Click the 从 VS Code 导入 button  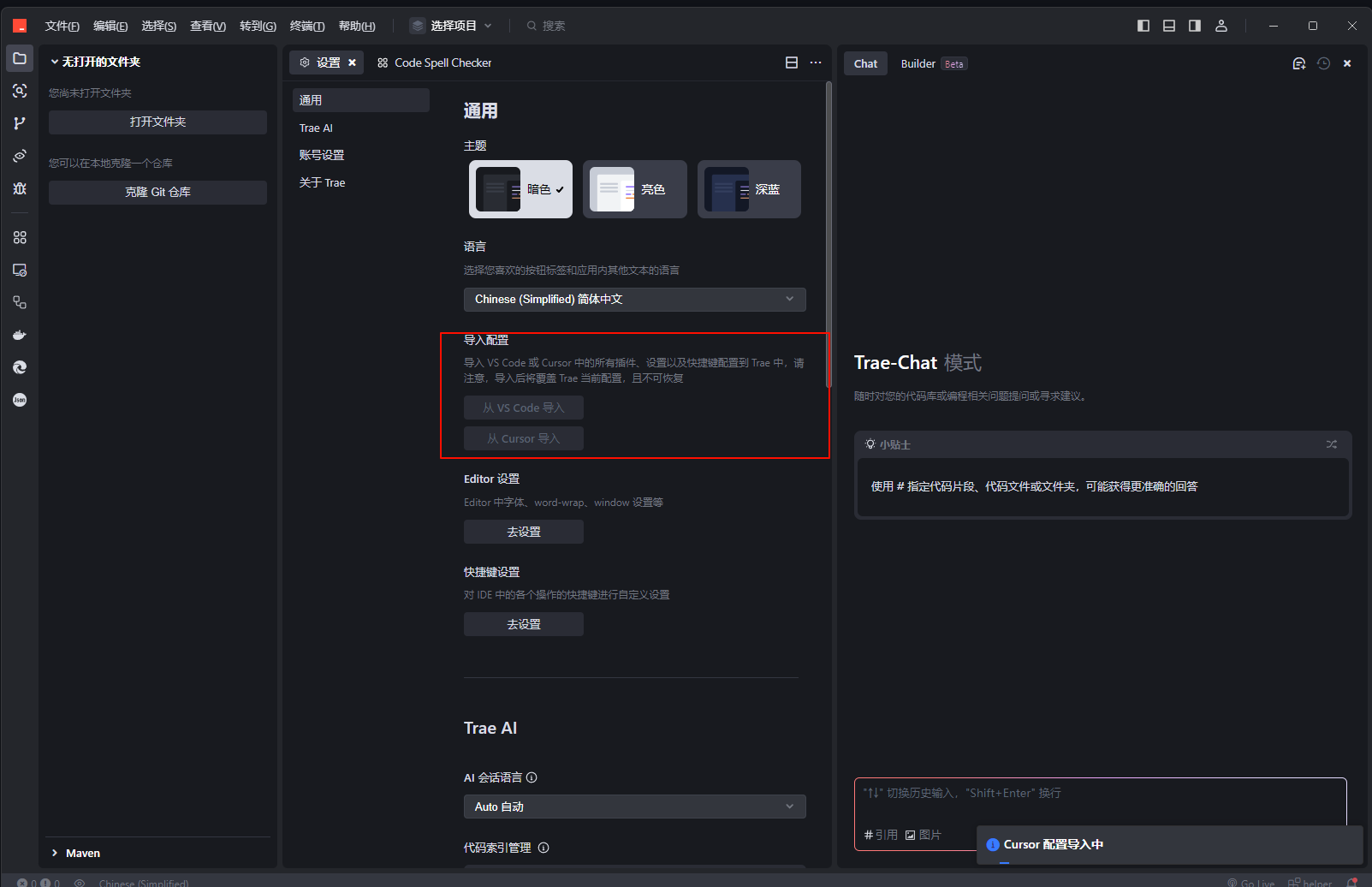(x=524, y=408)
